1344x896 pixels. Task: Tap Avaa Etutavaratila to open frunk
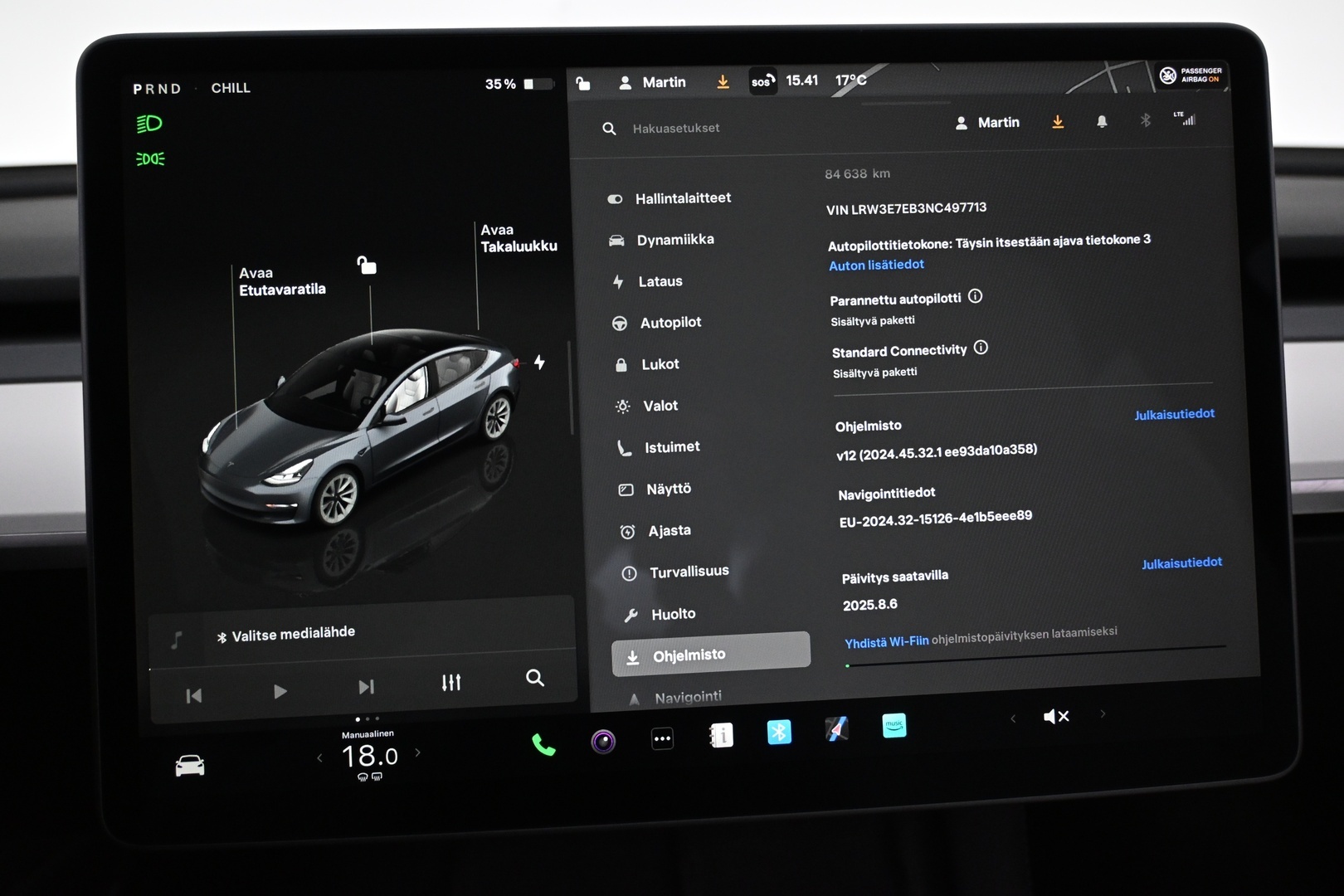[x=282, y=281]
